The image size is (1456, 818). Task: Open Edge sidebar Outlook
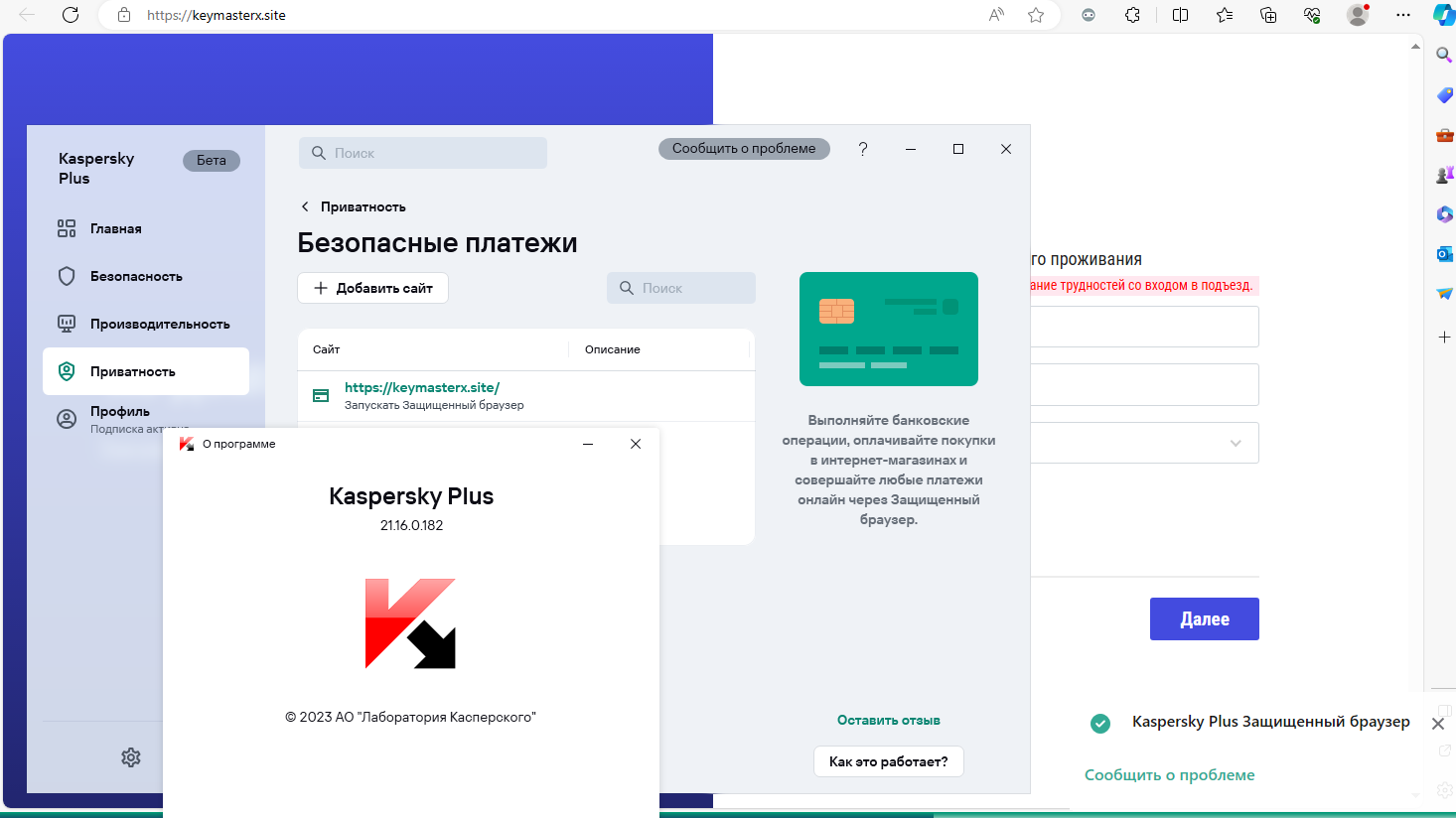pos(1444,254)
